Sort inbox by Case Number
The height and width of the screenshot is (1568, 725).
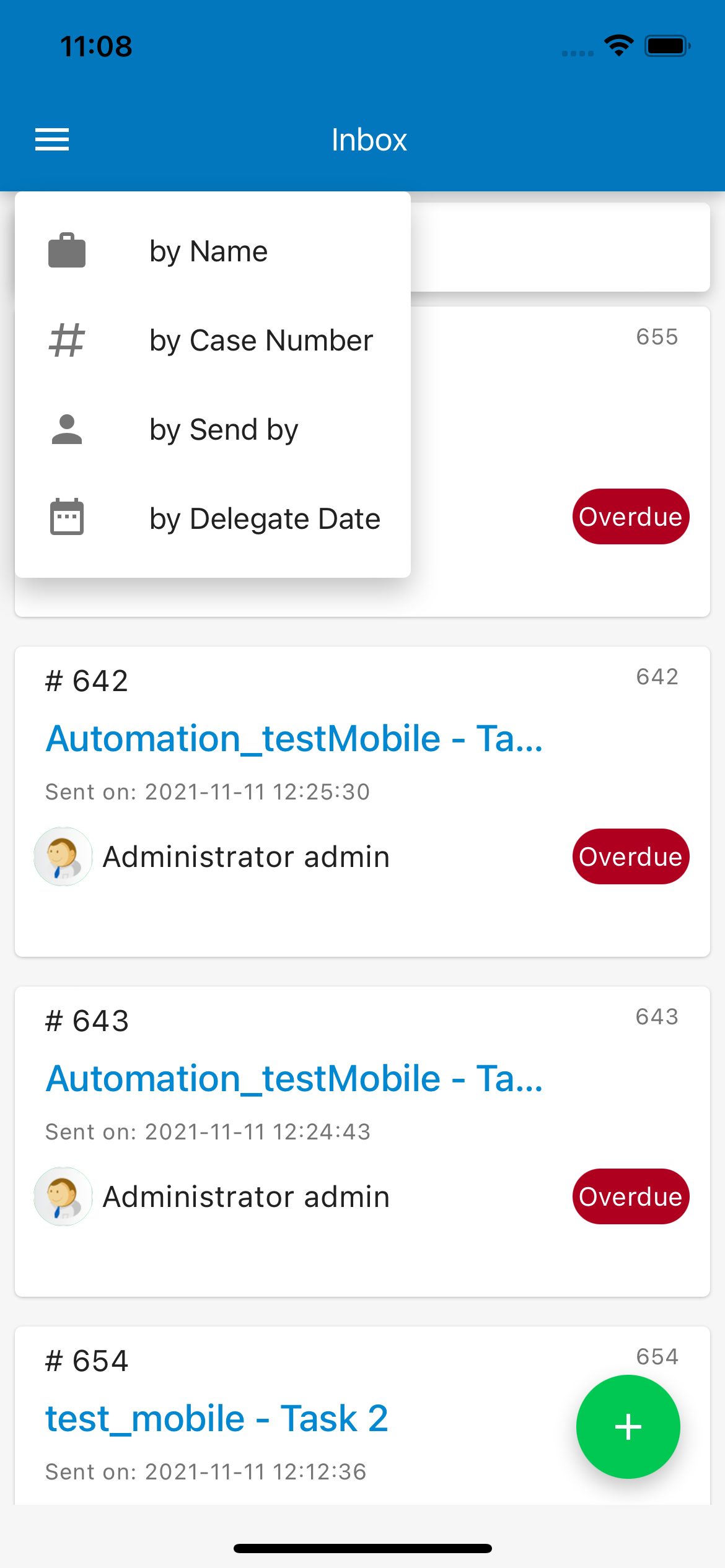(261, 341)
